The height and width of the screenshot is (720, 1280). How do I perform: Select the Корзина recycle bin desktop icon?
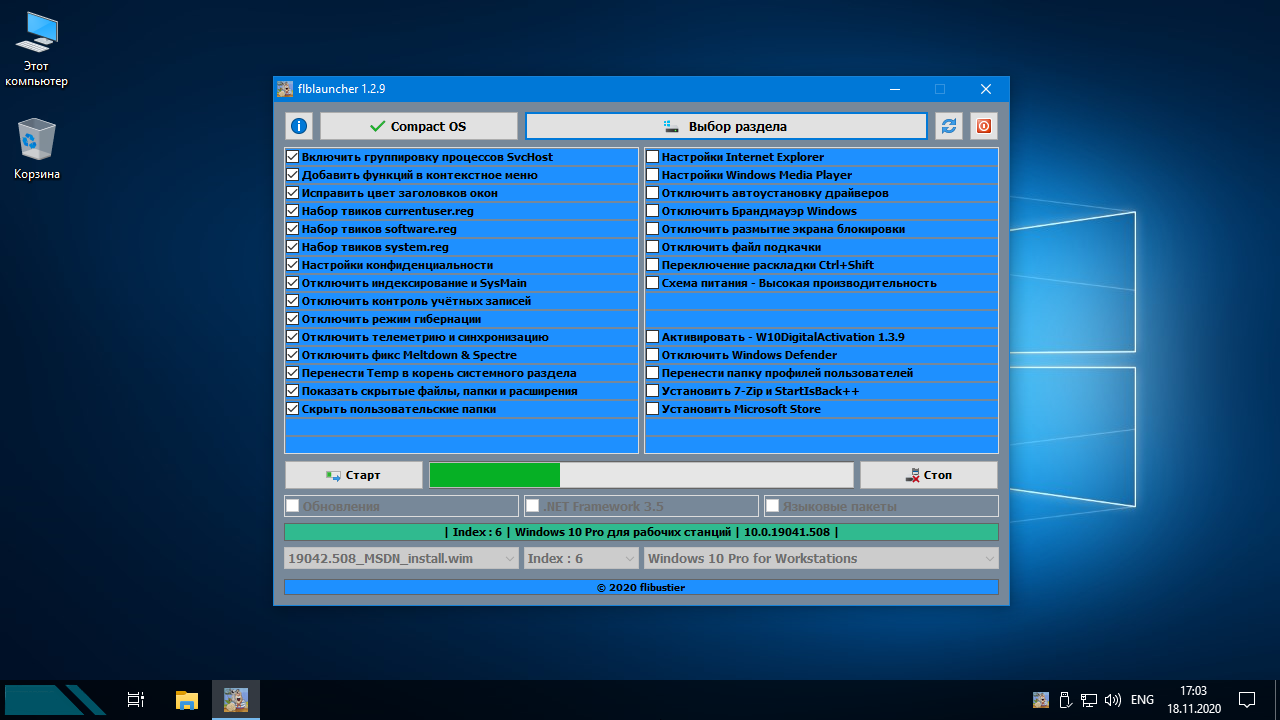click(37, 149)
